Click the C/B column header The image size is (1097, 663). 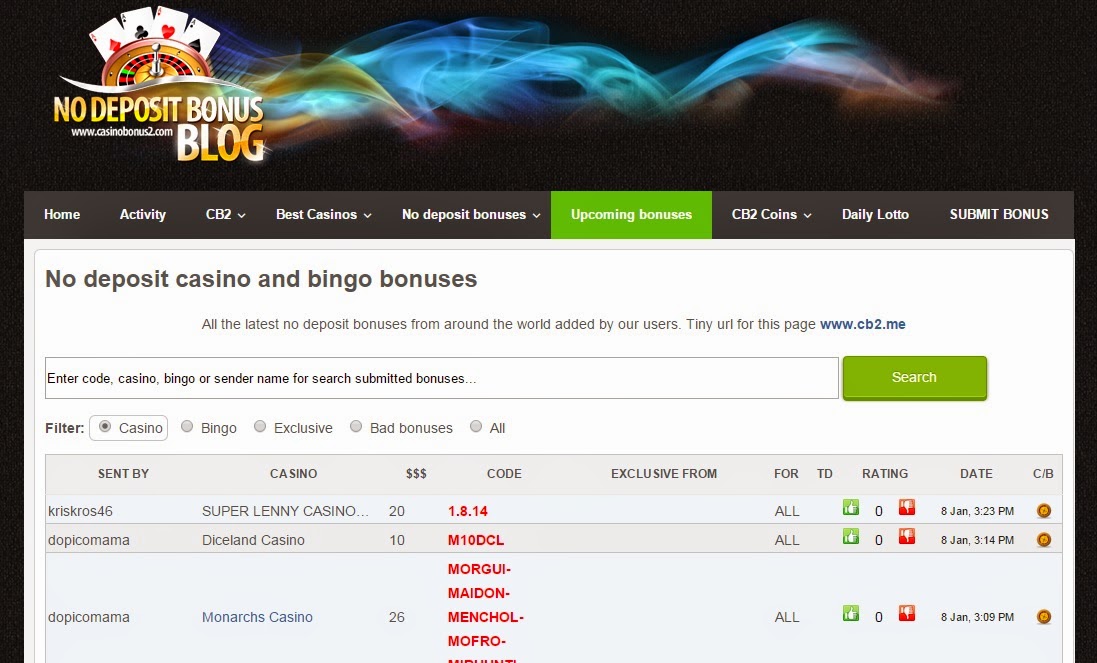point(1043,473)
